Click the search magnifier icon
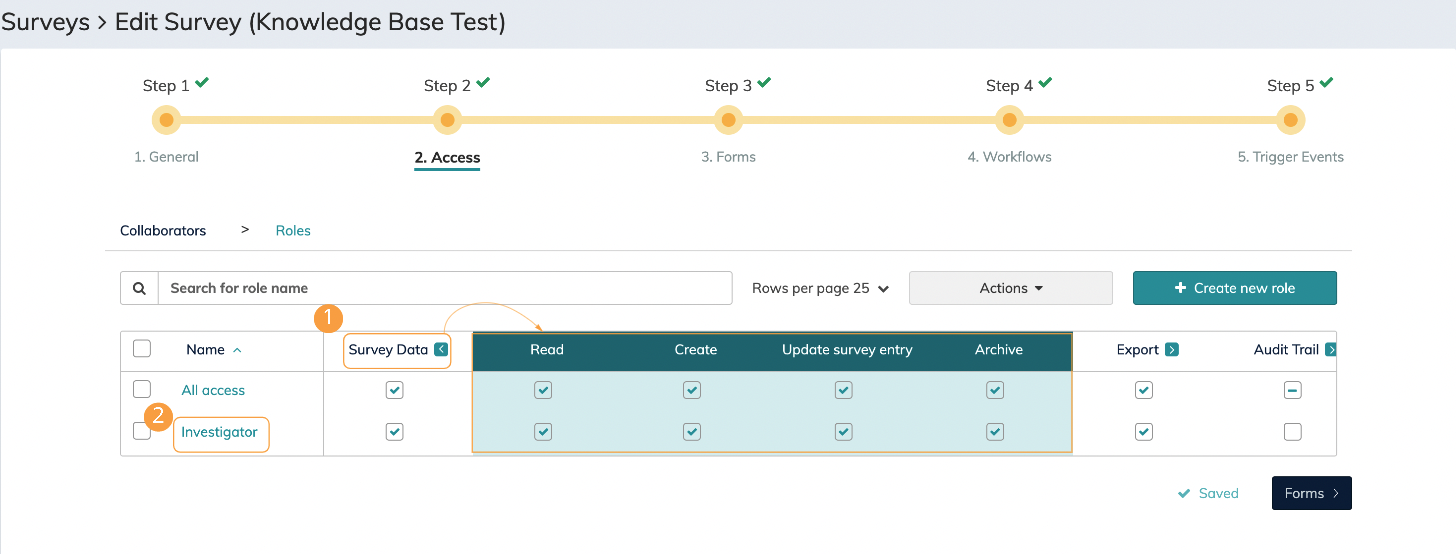 click(x=139, y=288)
